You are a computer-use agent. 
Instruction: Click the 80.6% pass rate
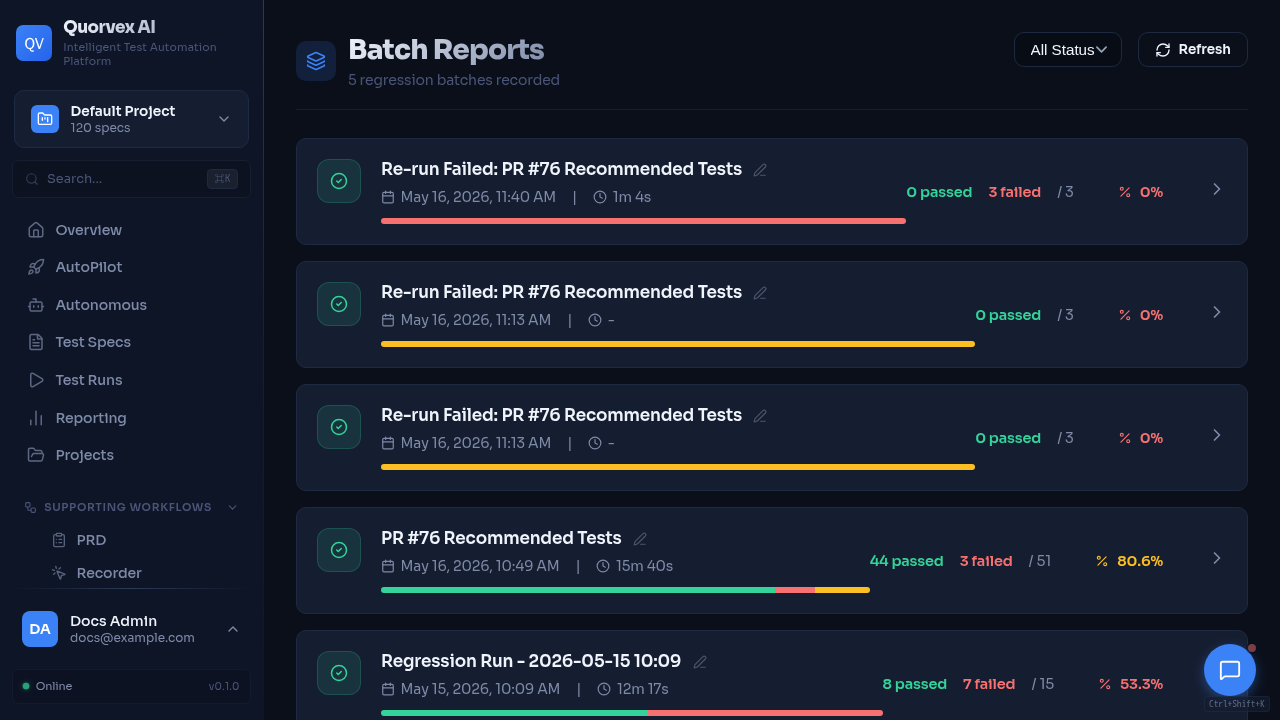[1129, 561]
